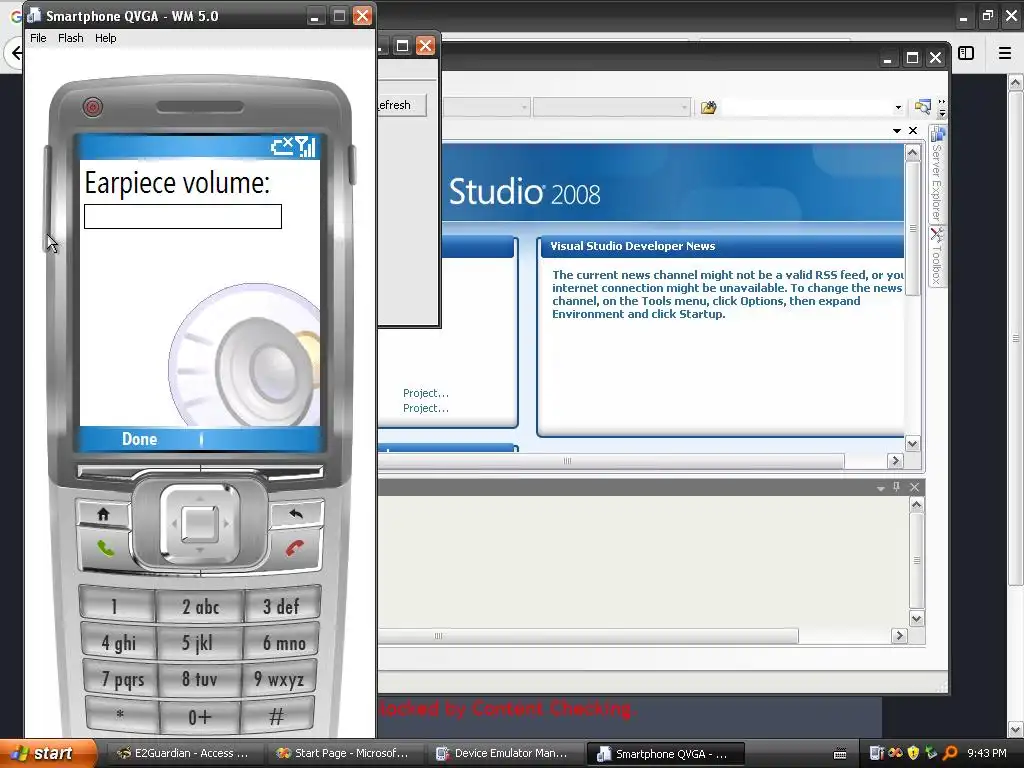Close the Visual Studio Start Page tab

tap(913, 131)
